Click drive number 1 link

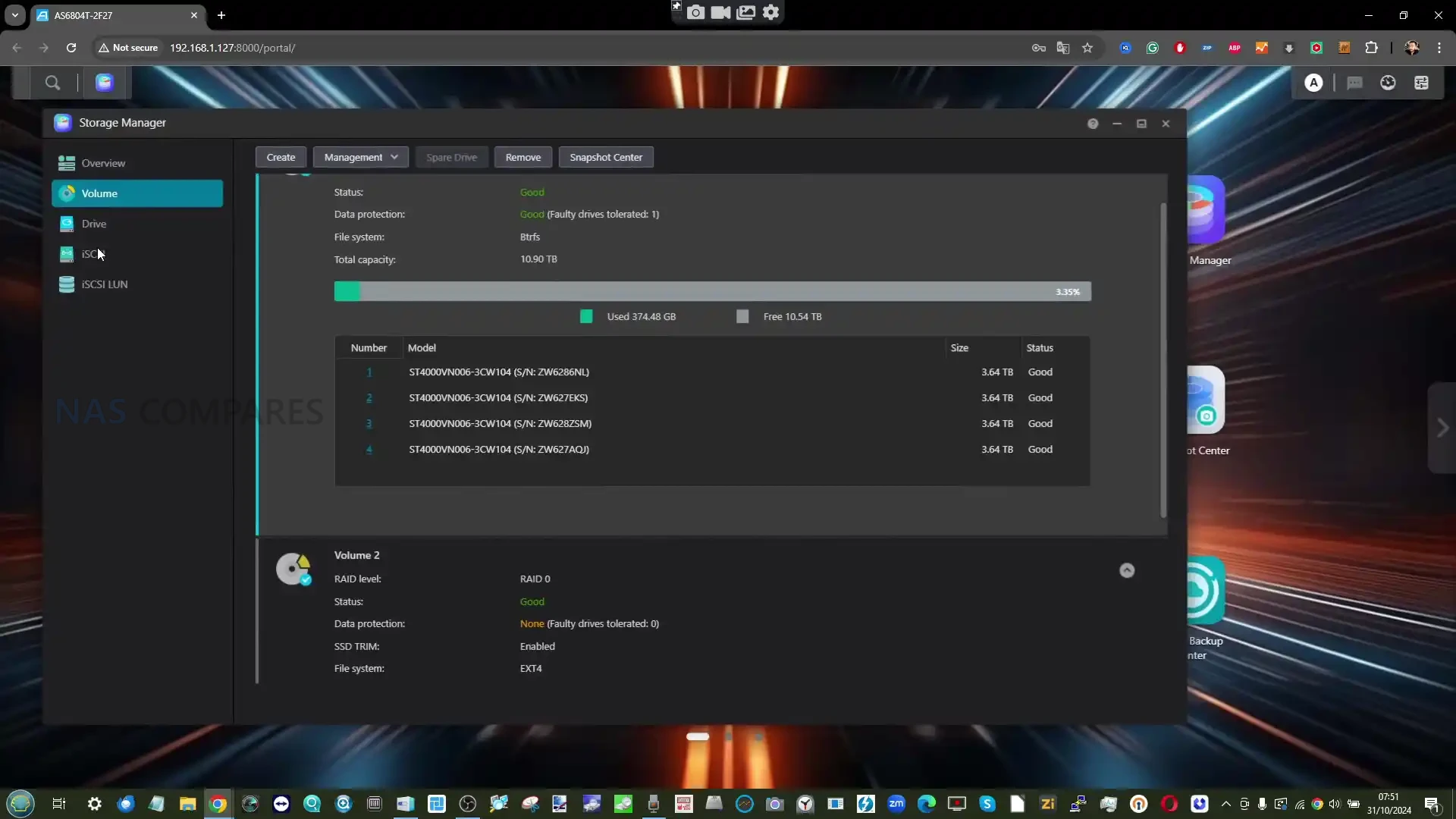[x=369, y=372]
